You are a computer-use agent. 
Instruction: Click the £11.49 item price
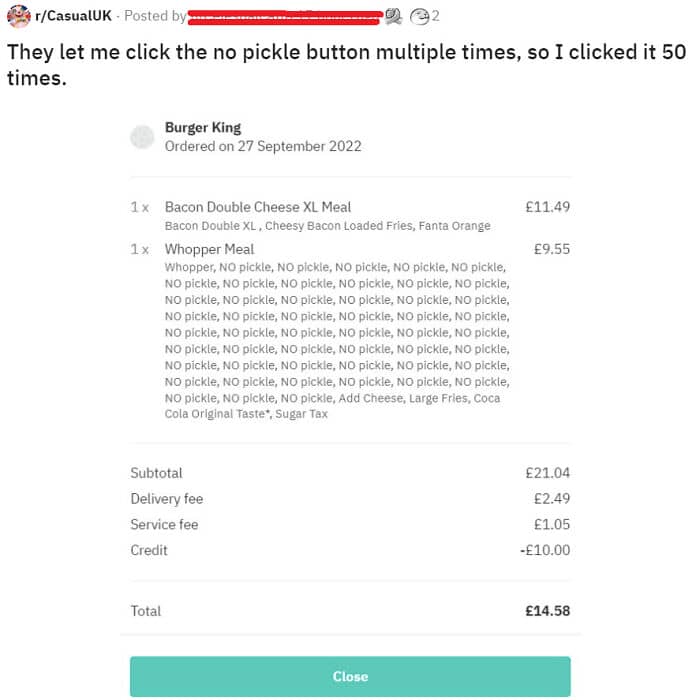[547, 207]
